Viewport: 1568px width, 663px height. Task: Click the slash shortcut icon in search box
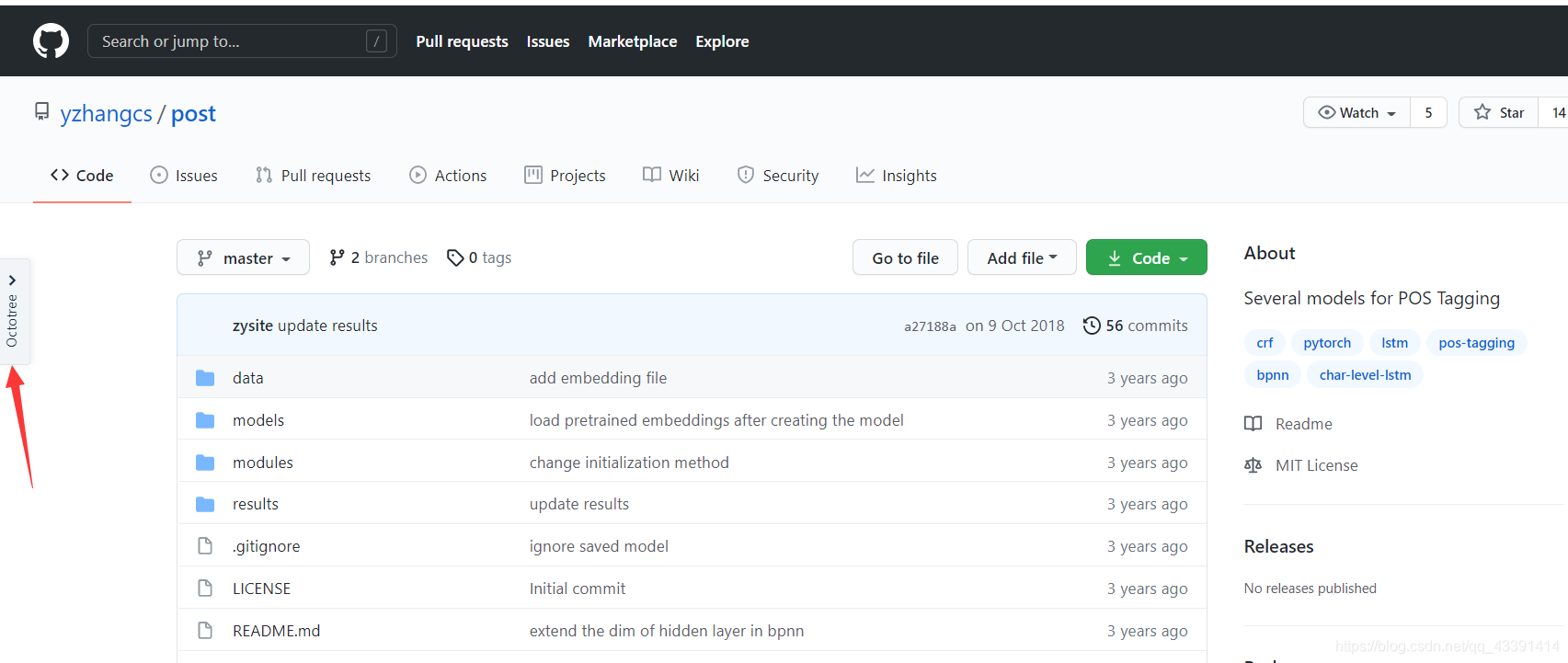click(376, 41)
